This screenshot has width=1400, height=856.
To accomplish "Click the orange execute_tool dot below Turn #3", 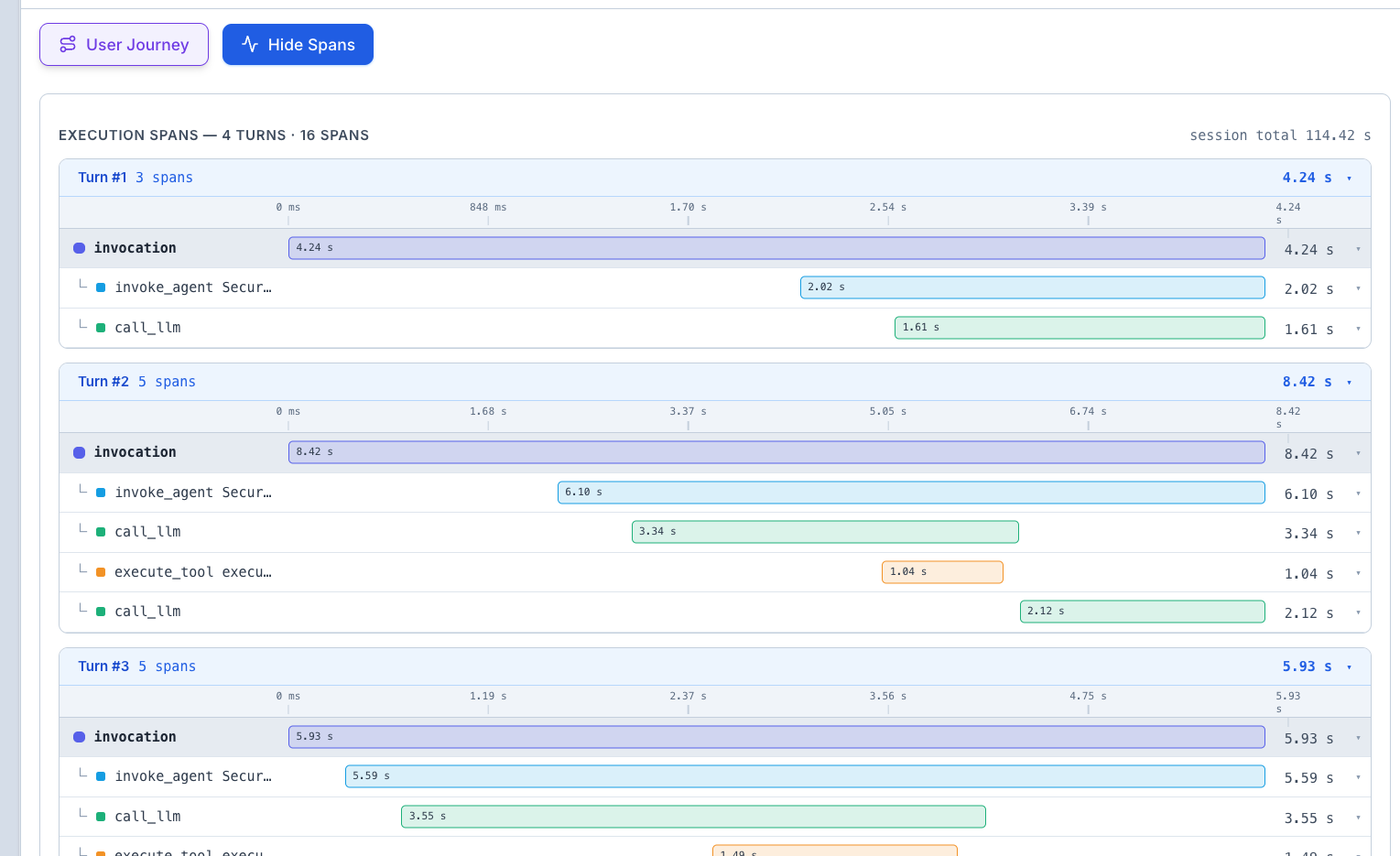I will (100, 852).
